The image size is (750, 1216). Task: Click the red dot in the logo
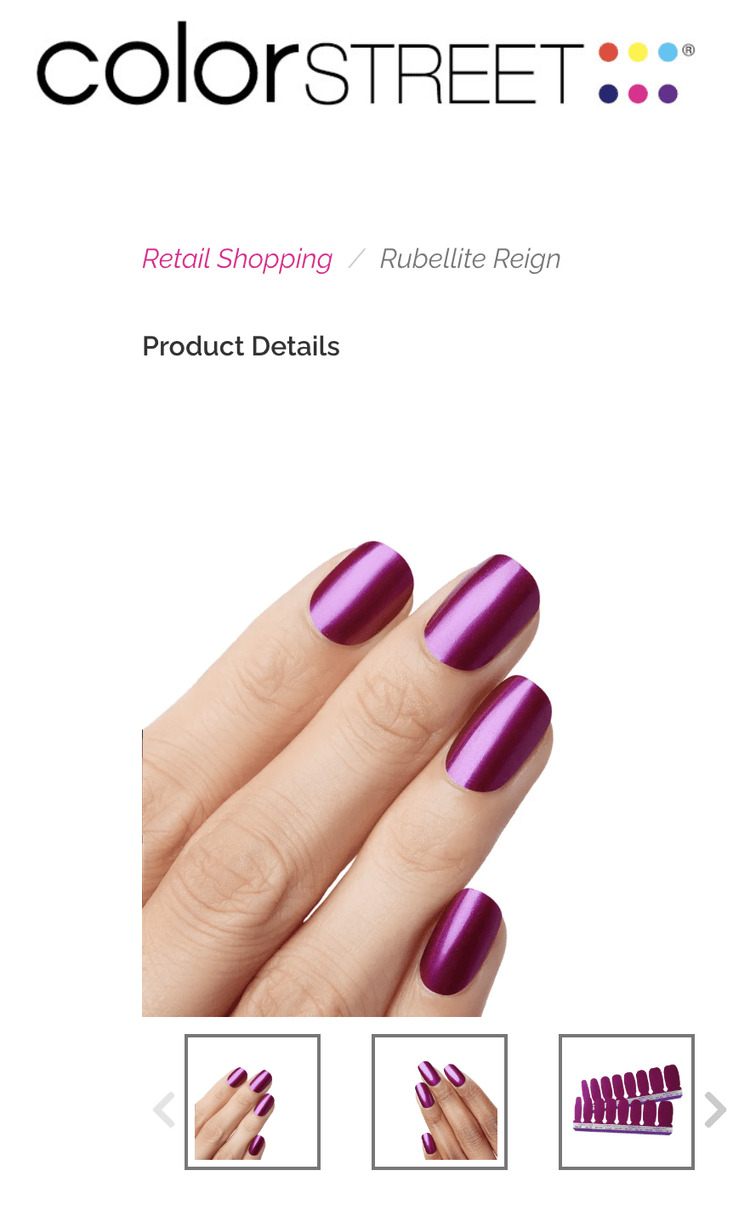(x=608, y=53)
